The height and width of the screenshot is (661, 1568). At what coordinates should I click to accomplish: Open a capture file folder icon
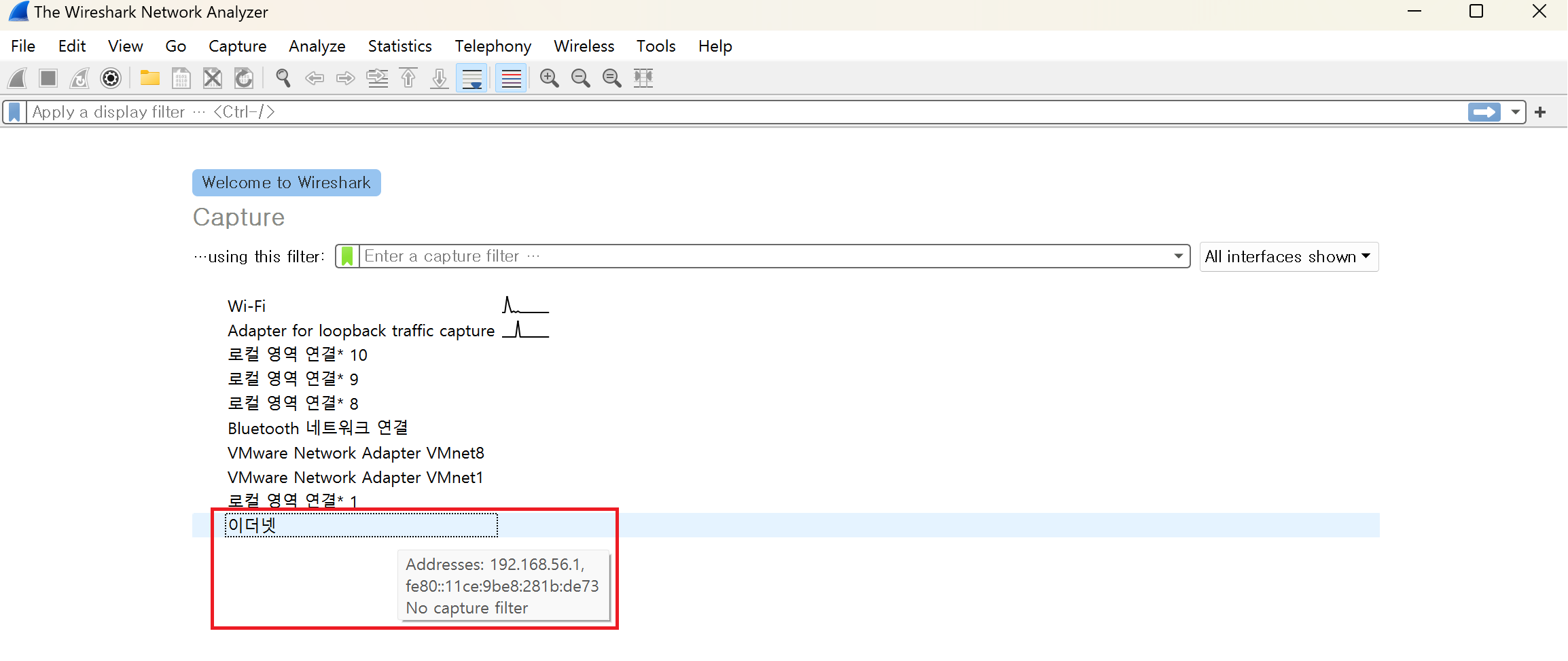(149, 78)
